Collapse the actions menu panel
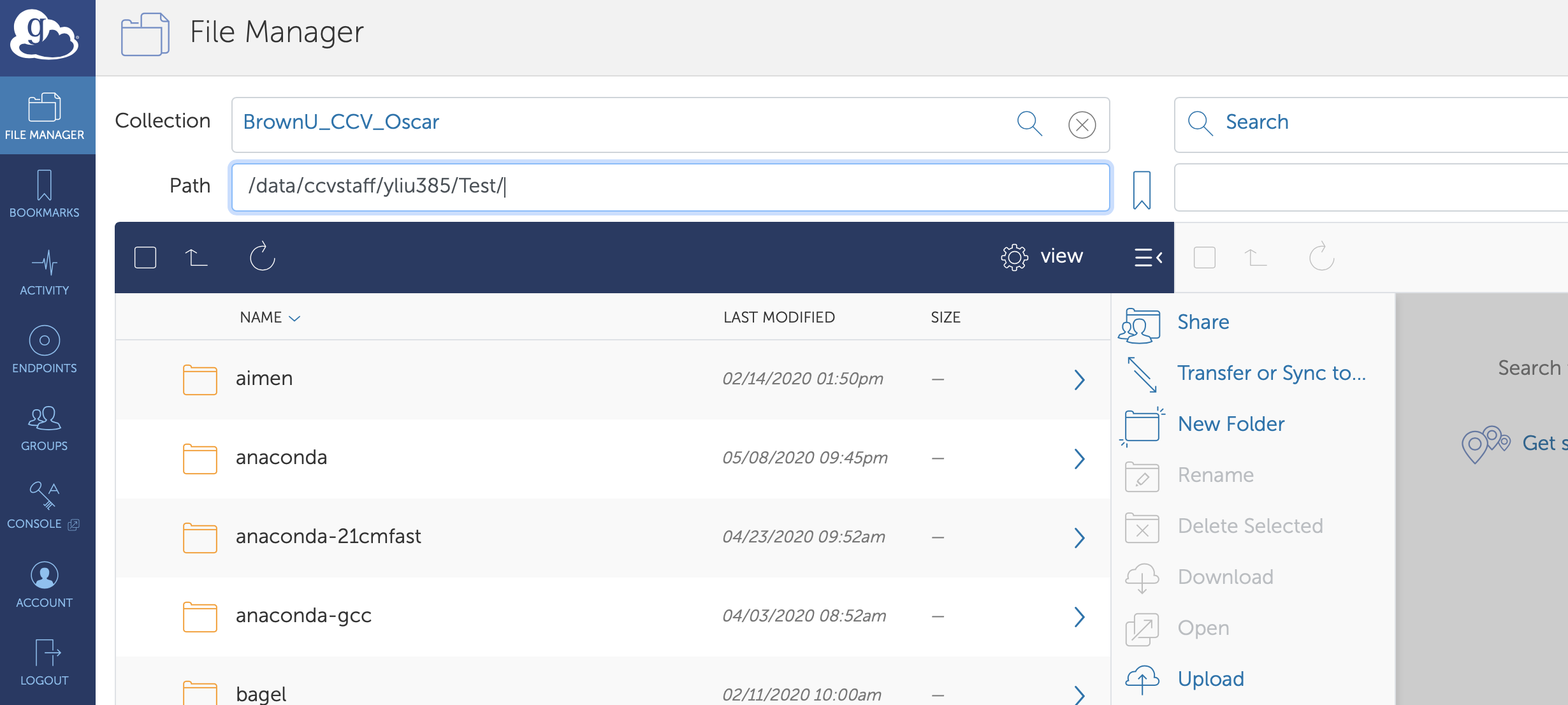The width and height of the screenshot is (1568, 705). click(x=1149, y=258)
